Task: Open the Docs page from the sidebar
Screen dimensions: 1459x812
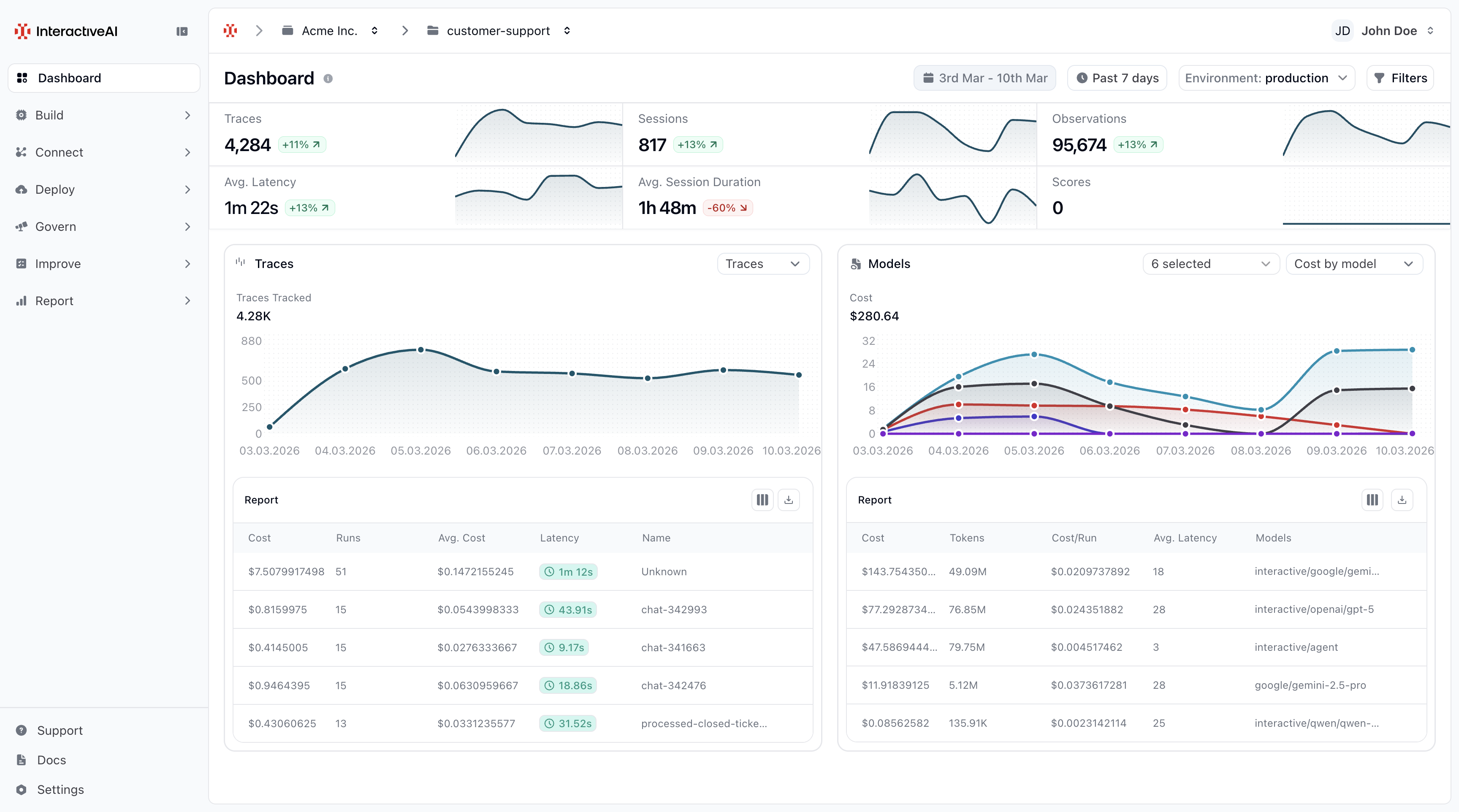Action: tap(52, 760)
